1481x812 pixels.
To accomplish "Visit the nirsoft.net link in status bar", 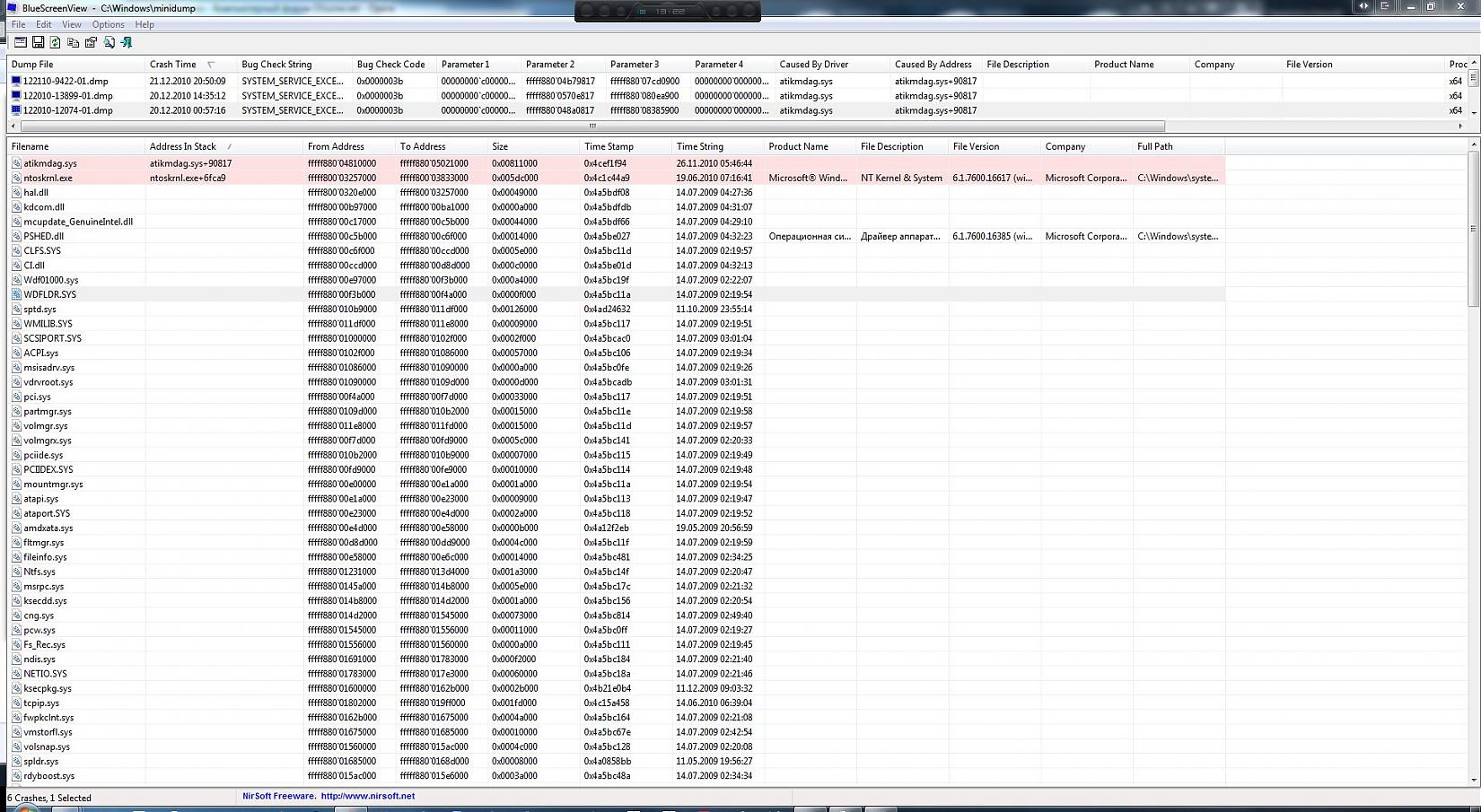I will 367,796.
